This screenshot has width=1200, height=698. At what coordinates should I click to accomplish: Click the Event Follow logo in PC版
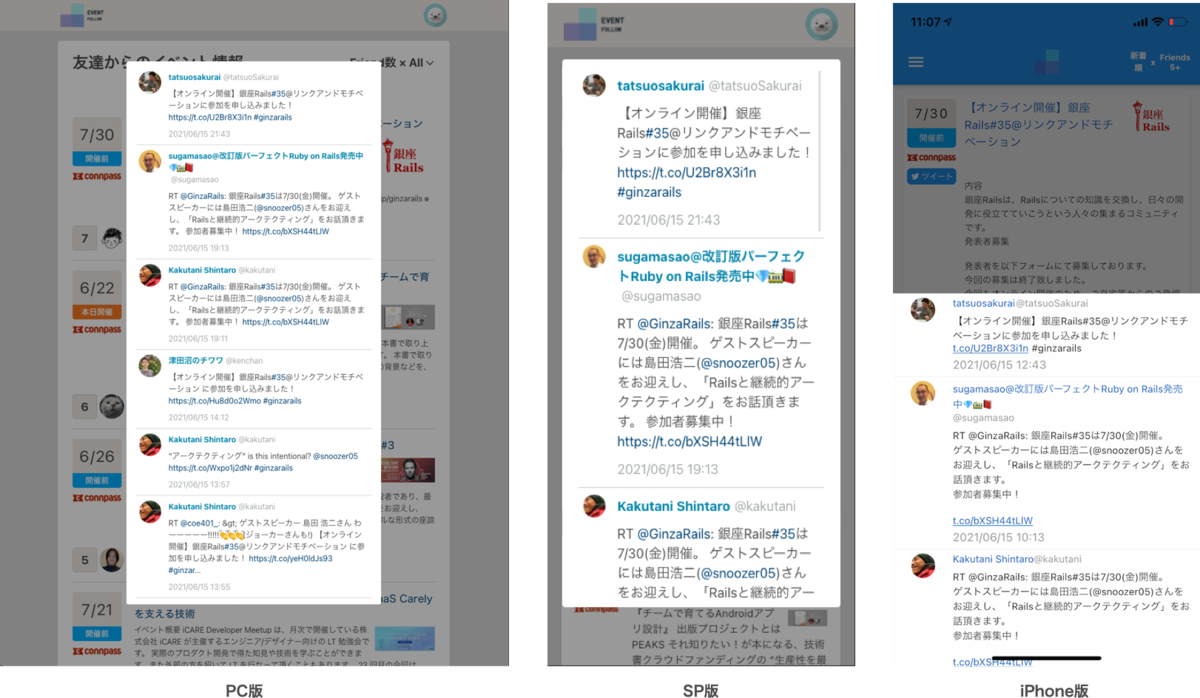[80, 14]
